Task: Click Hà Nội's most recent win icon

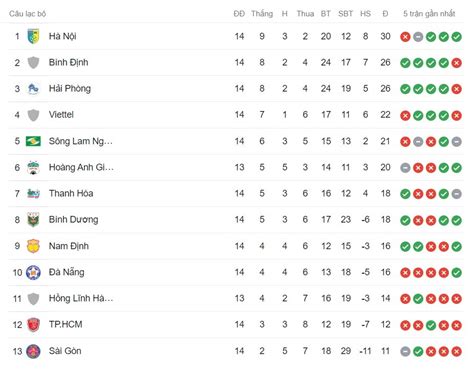Action: 457,37
